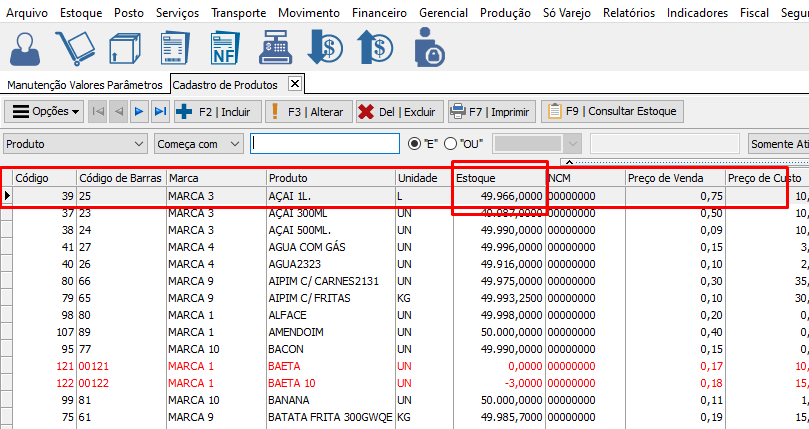
Task: Open the Opções dropdown menu
Action: click(x=47, y=112)
